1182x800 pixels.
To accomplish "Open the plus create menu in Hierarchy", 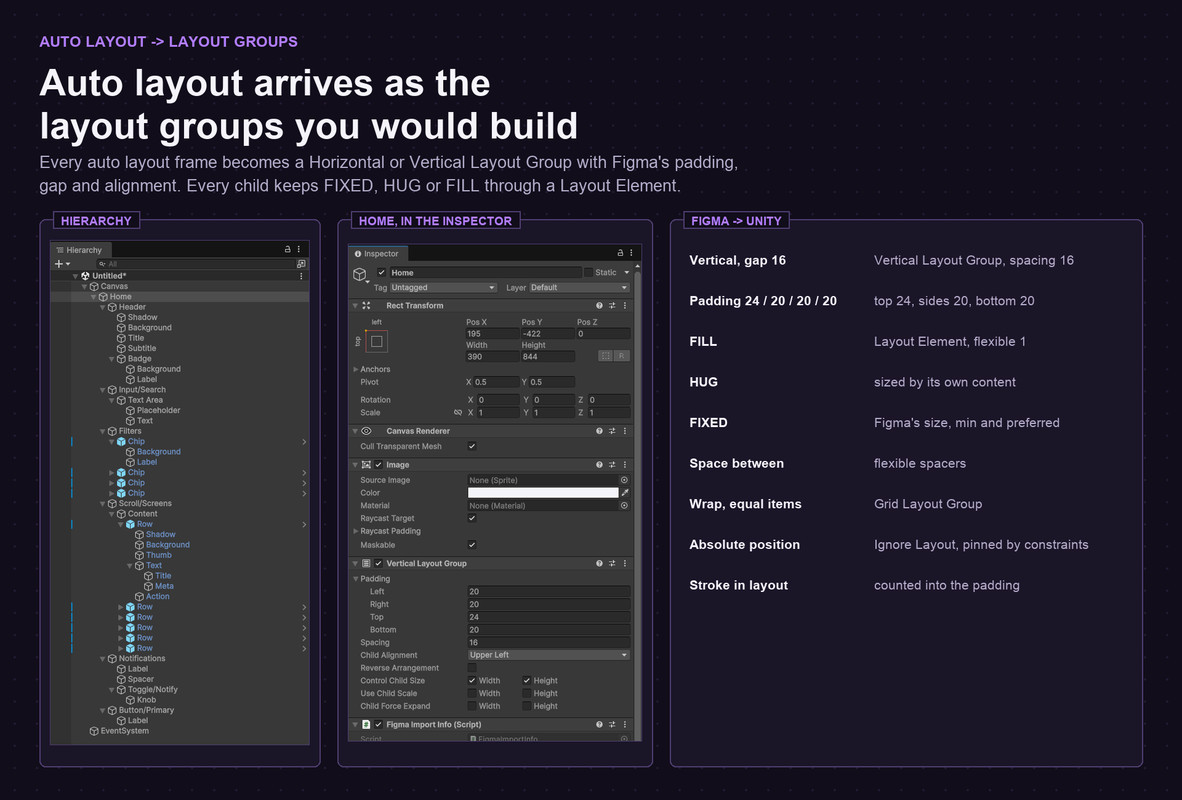I will click(62, 264).
